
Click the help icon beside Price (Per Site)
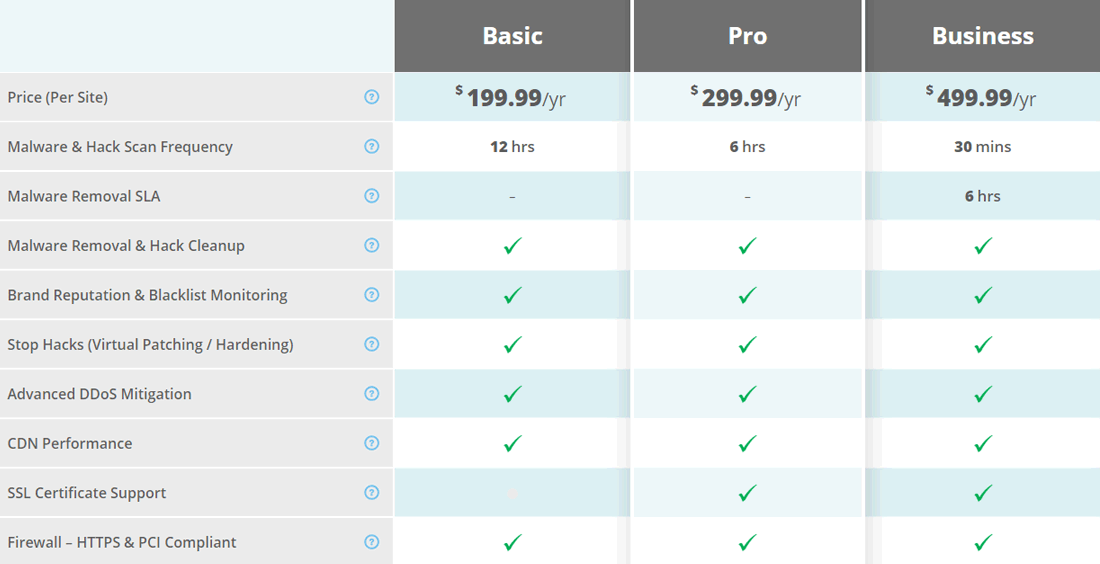tap(372, 97)
